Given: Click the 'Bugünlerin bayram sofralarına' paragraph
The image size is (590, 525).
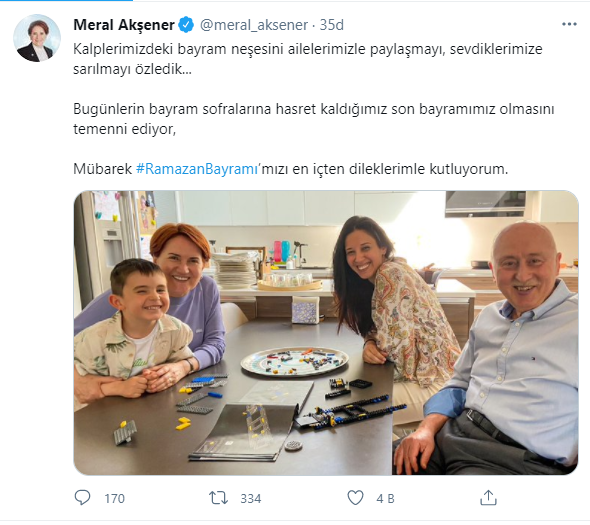Looking at the screenshot, I should [x=314, y=119].
